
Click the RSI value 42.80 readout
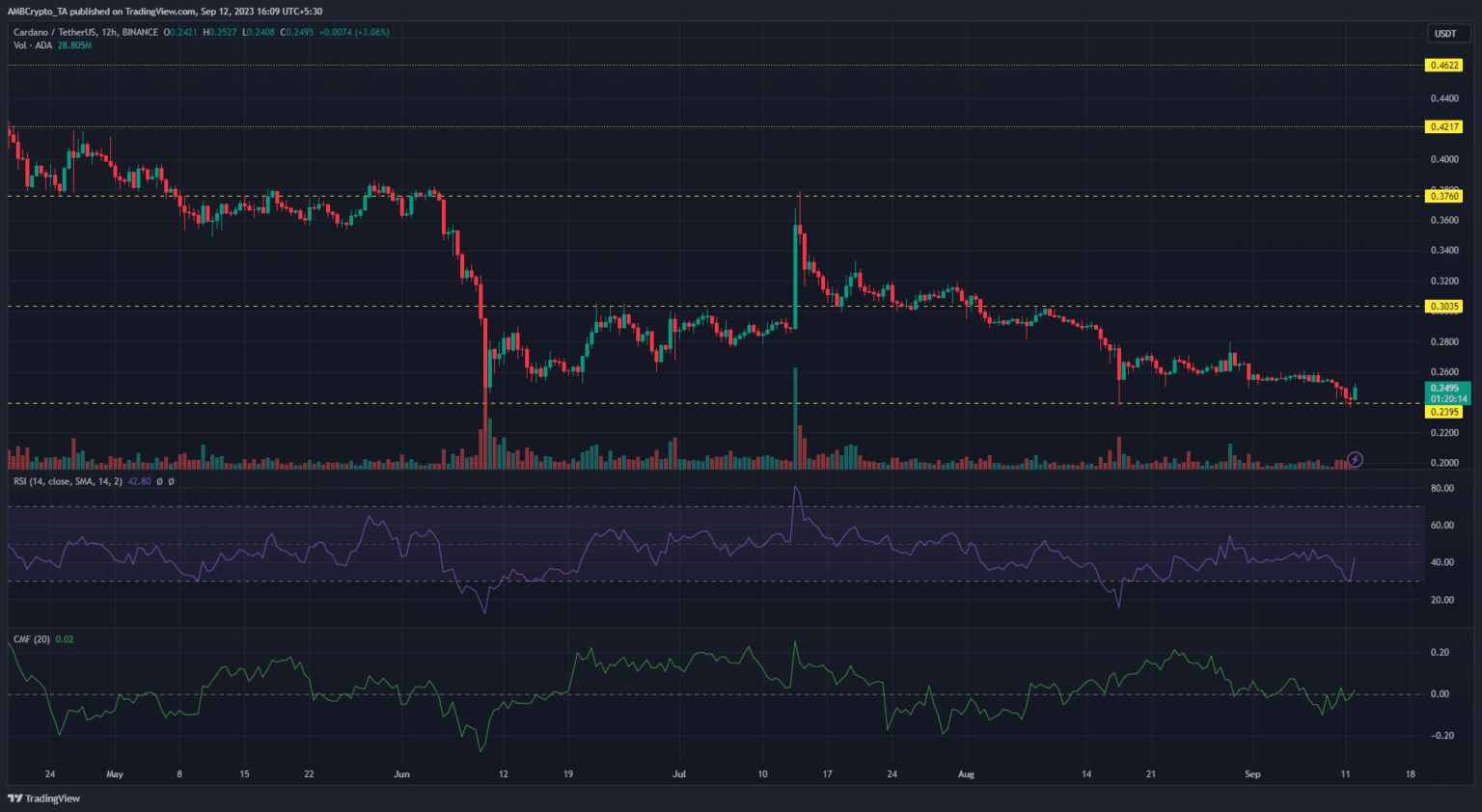click(139, 481)
